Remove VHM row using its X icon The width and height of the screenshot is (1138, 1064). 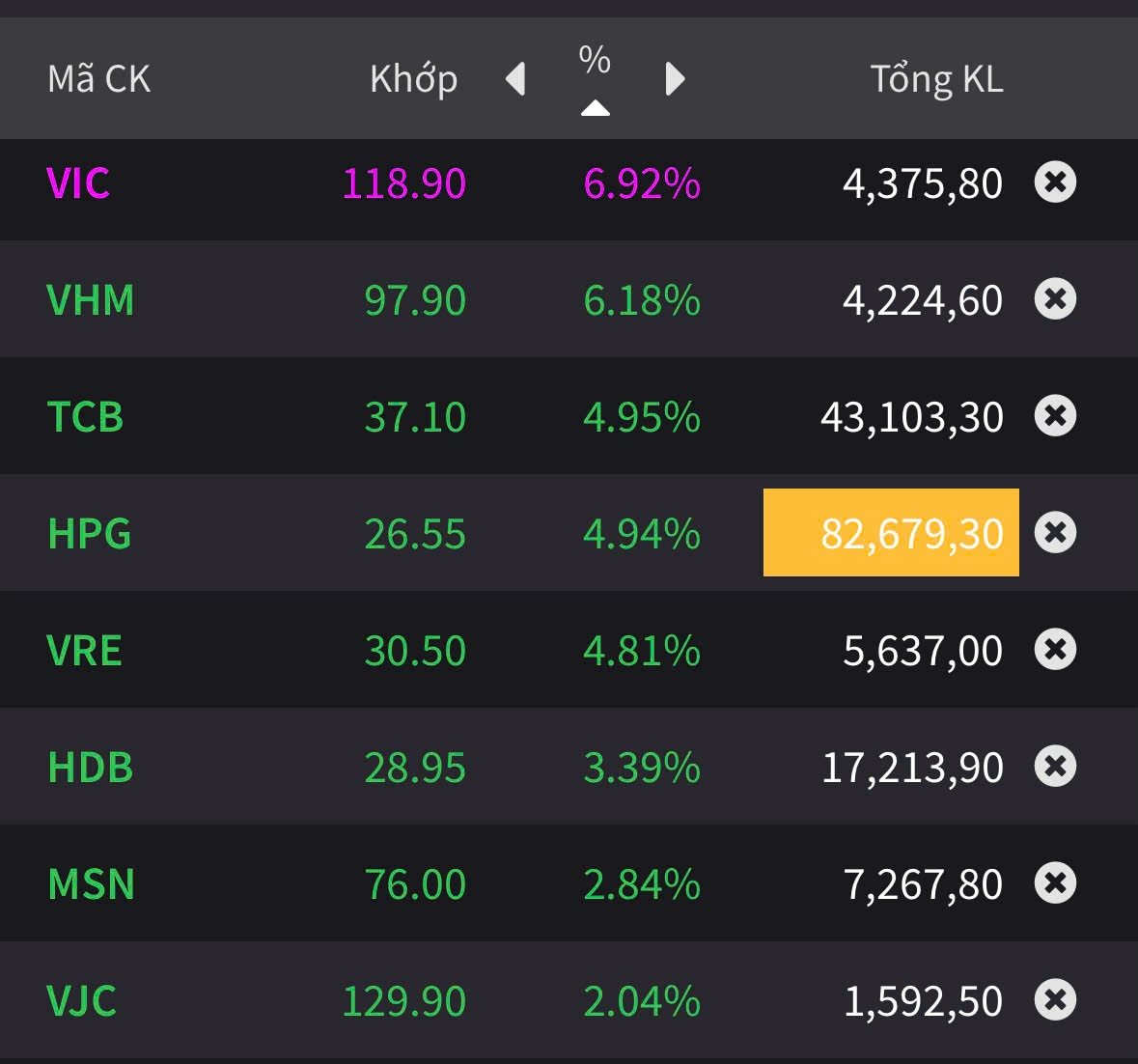pyautogui.click(x=1055, y=299)
